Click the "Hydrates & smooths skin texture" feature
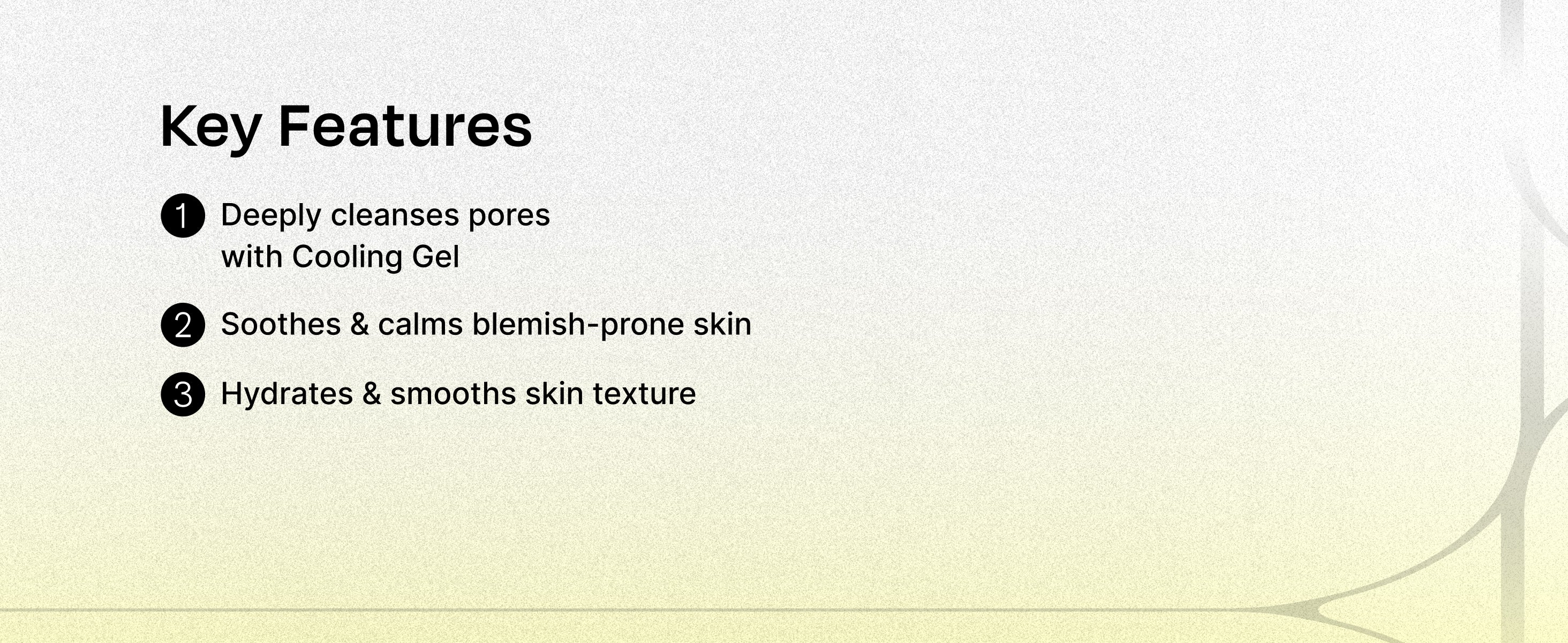Screen dimensions: 1568x643 point(458,393)
